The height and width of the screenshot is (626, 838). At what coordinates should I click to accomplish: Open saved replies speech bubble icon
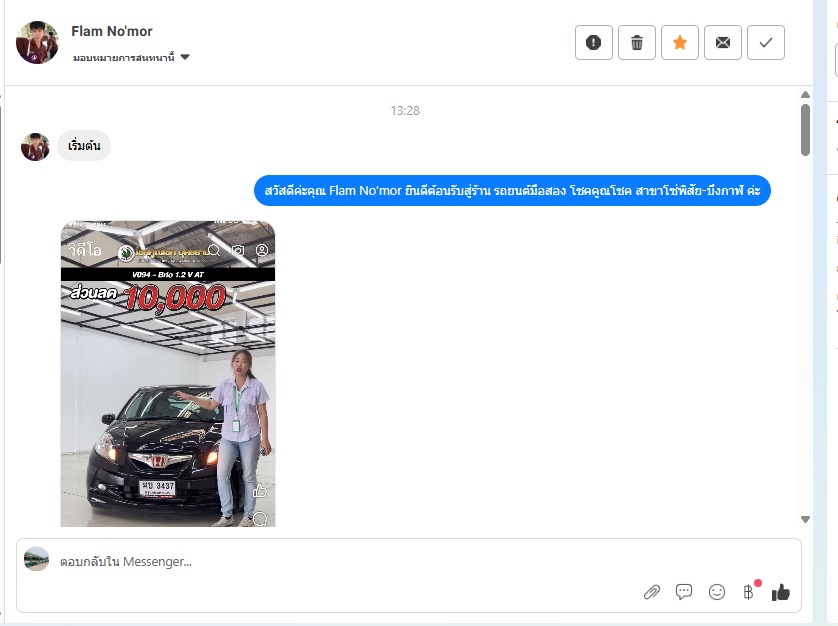coord(684,592)
